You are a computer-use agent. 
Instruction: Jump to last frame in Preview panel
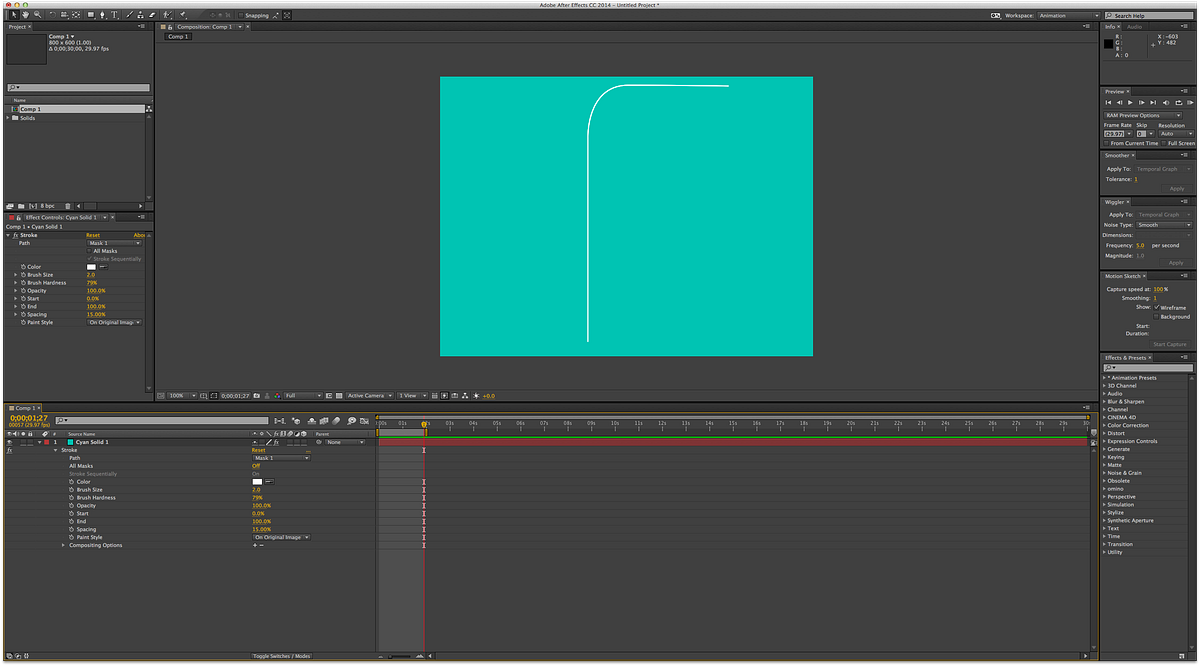click(1153, 103)
